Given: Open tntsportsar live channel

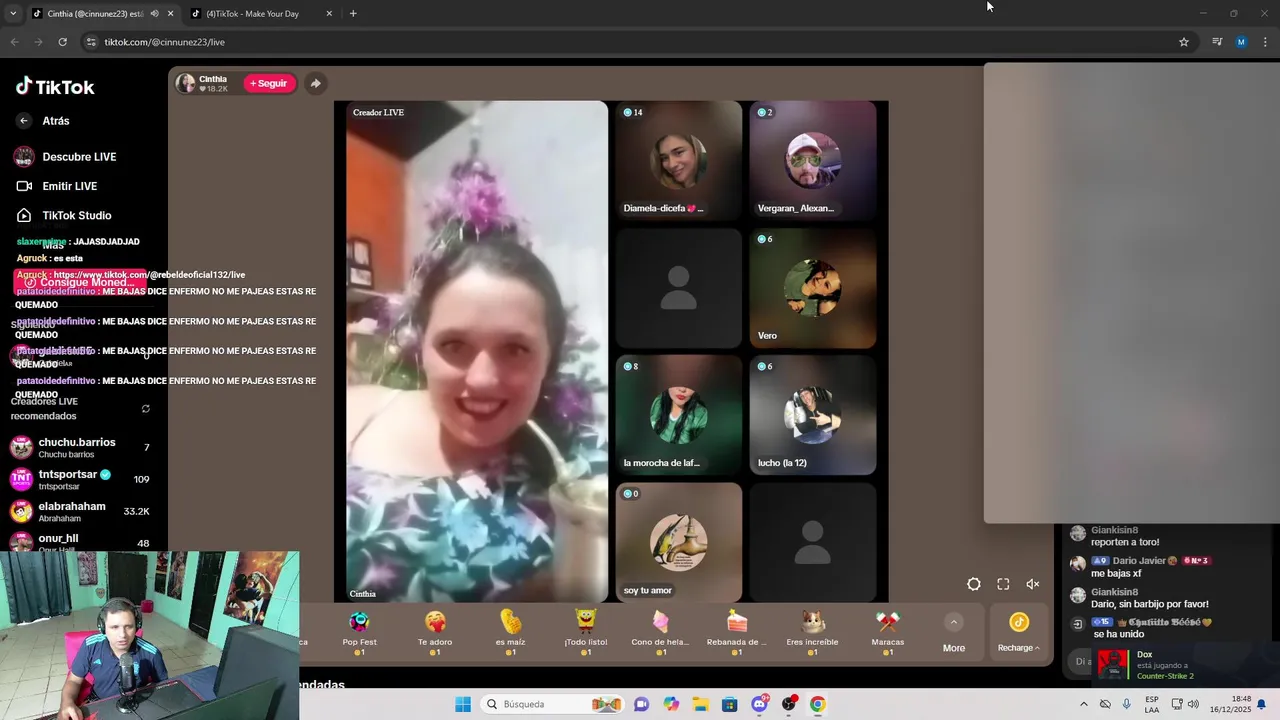Looking at the screenshot, I should (80, 479).
